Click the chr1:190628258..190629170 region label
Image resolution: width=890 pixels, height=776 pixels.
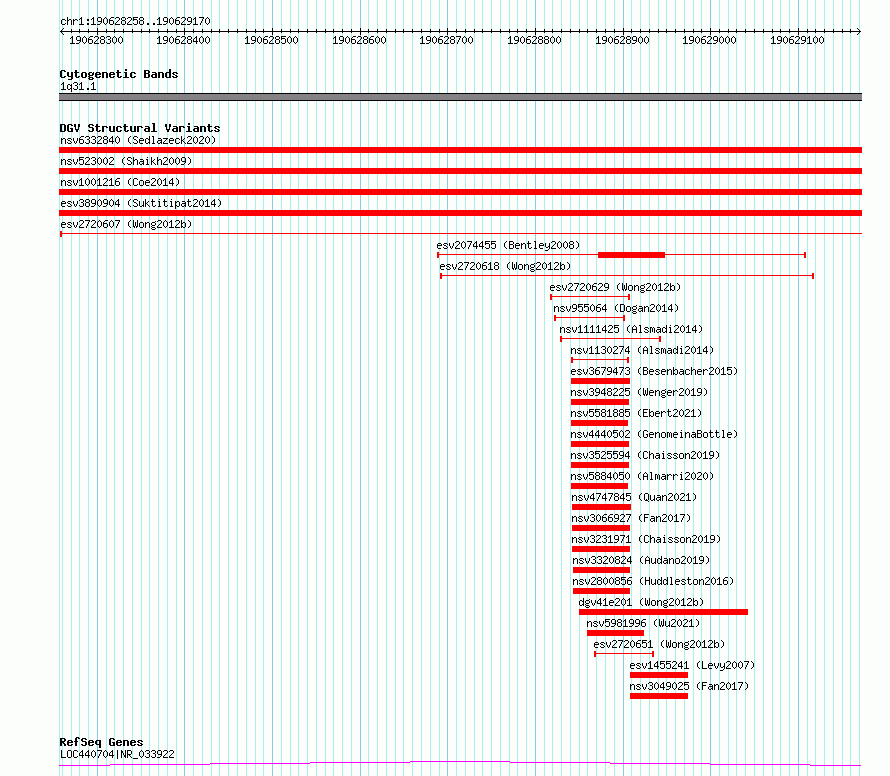click(x=135, y=22)
